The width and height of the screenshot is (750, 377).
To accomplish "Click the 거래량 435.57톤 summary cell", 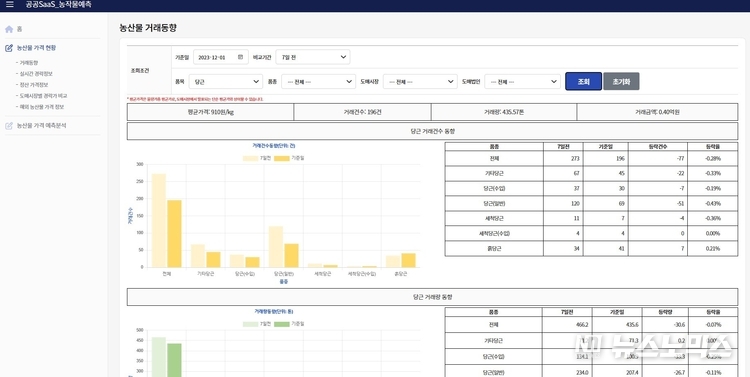I will (504, 112).
